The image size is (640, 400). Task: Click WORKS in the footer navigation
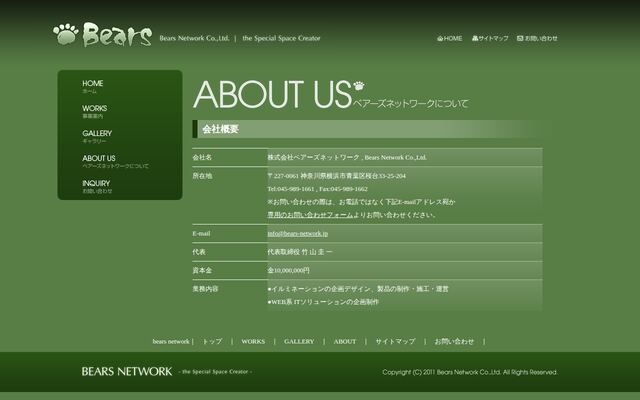coord(253,341)
